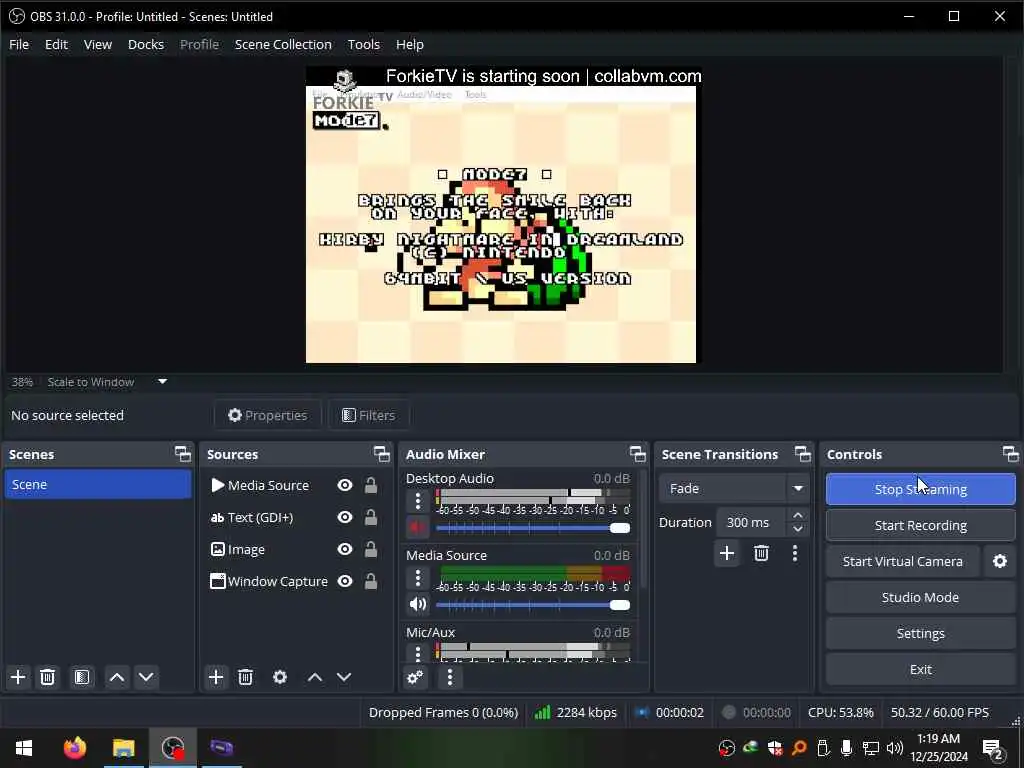The width and height of the screenshot is (1024, 768).
Task: Hide the Image source
Action: [x=345, y=549]
